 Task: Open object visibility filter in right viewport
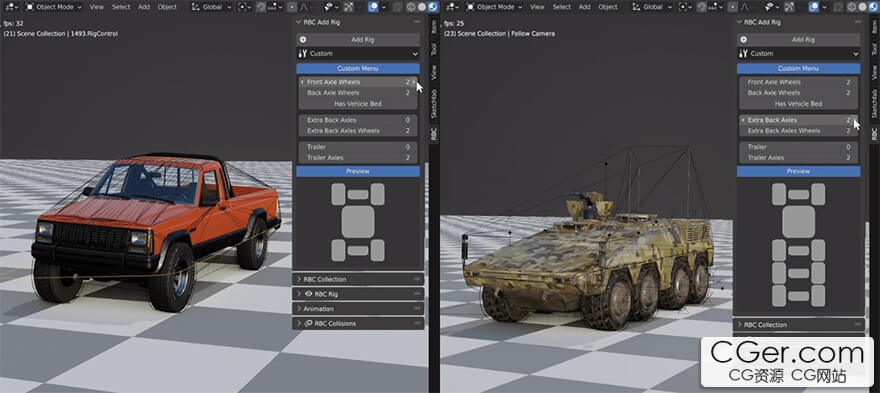click(772, 7)
